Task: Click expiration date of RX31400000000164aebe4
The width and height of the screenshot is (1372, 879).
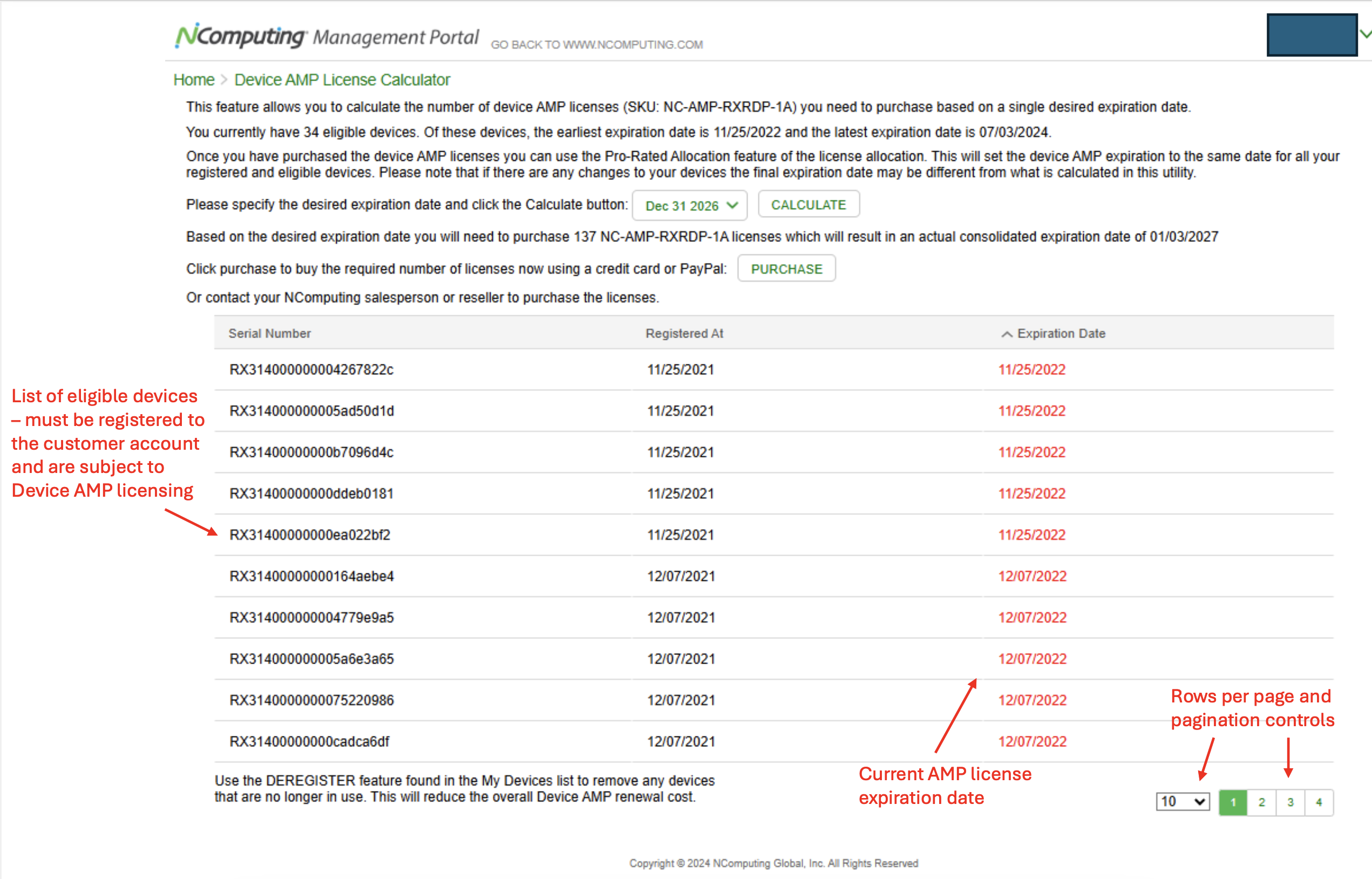Action: pyautogui.click(x=1032, y=577)
